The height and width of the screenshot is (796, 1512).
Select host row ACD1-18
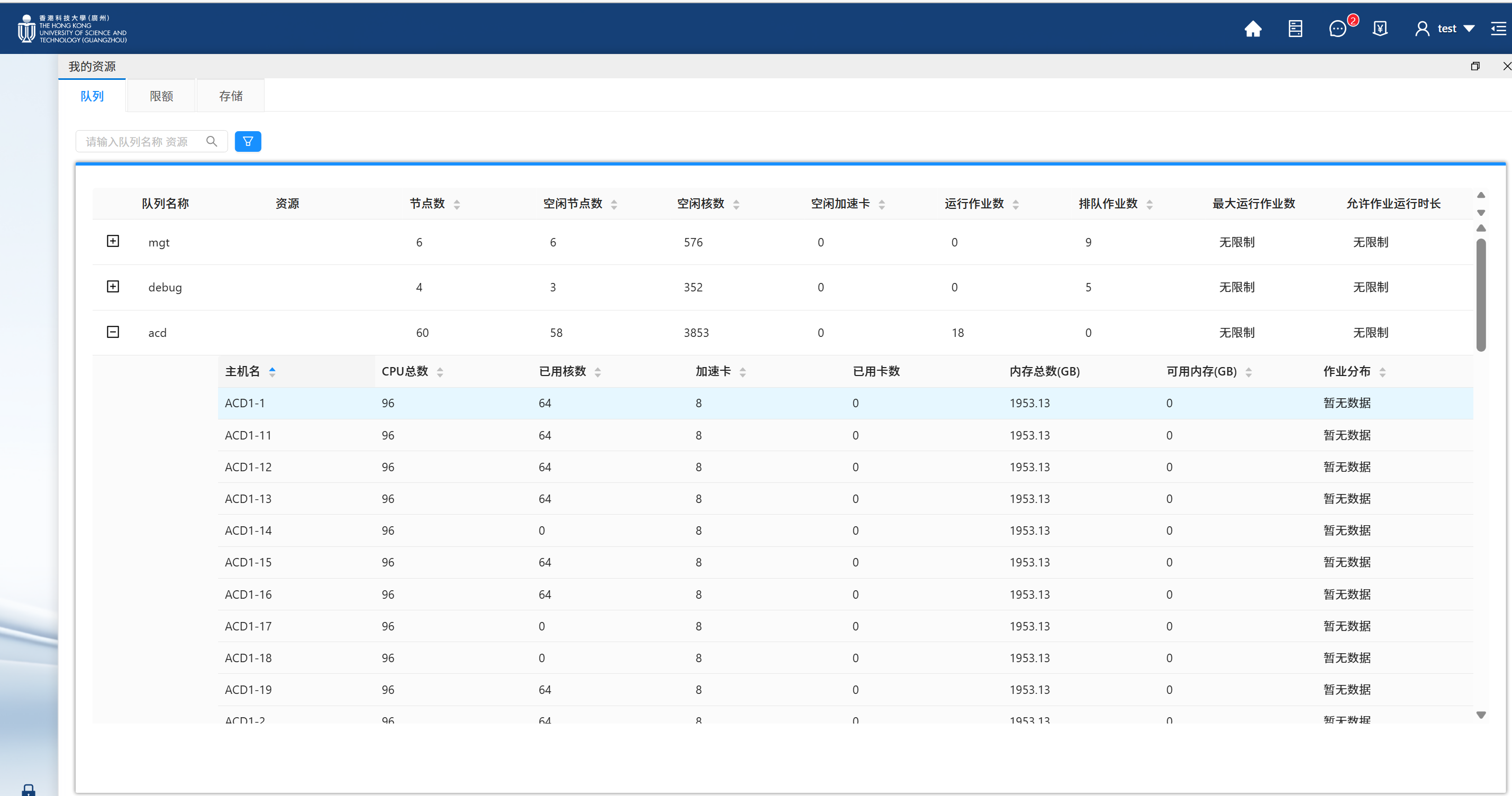(x=845, y=657)
